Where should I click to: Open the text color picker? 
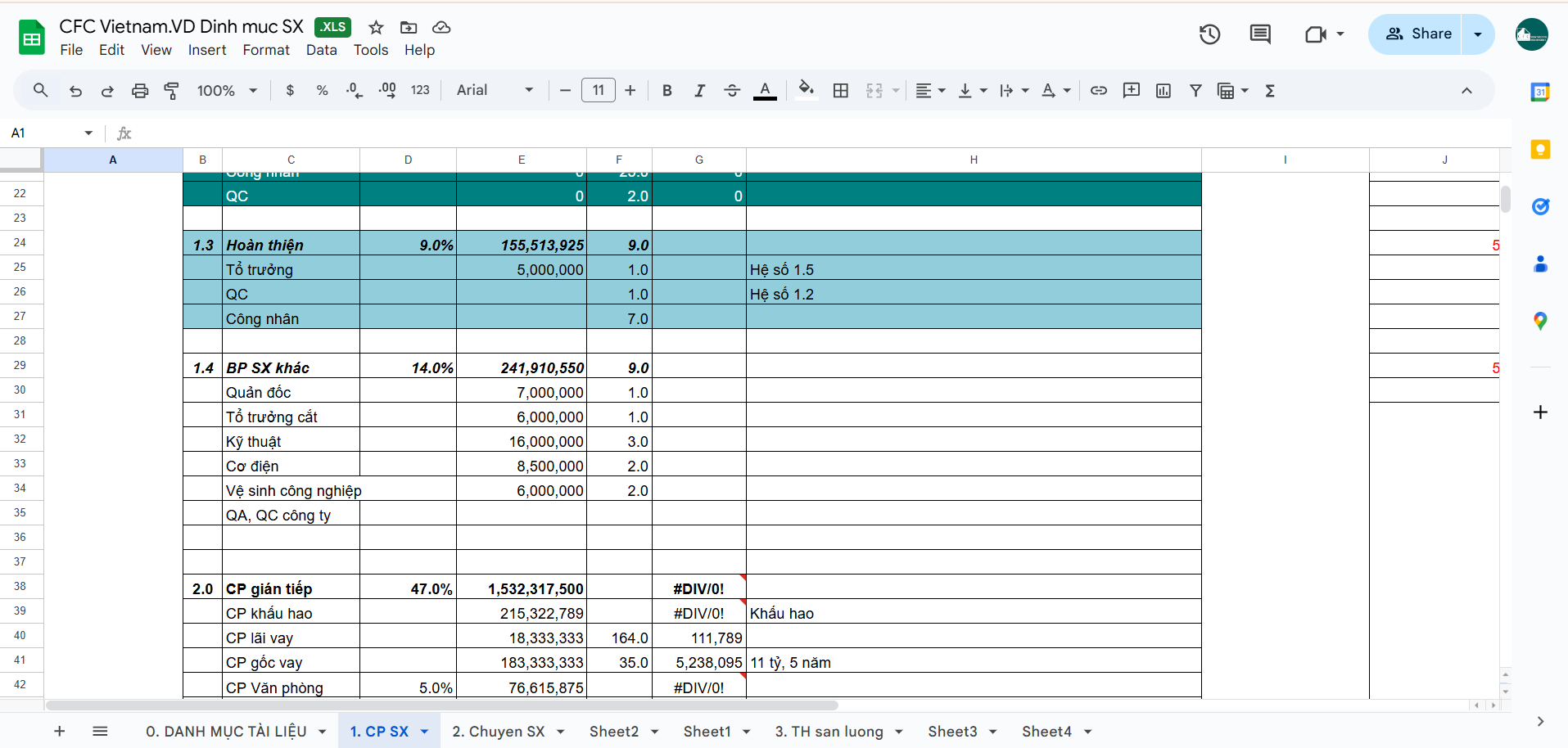pos(765,90)
